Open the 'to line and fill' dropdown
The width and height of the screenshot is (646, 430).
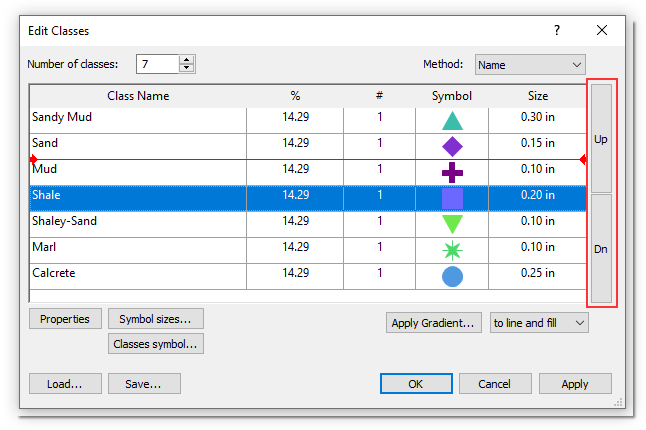(539, 322)
